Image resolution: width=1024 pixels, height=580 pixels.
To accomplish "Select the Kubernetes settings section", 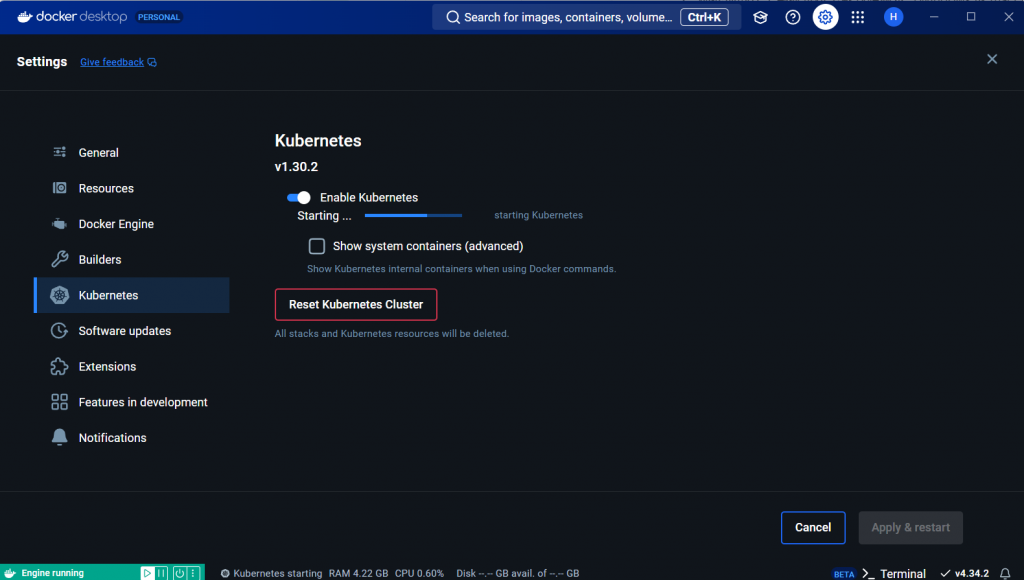I will point(132,295).
